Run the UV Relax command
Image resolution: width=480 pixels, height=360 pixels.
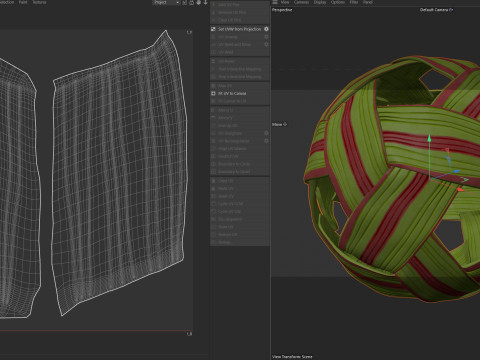(239, 61)
